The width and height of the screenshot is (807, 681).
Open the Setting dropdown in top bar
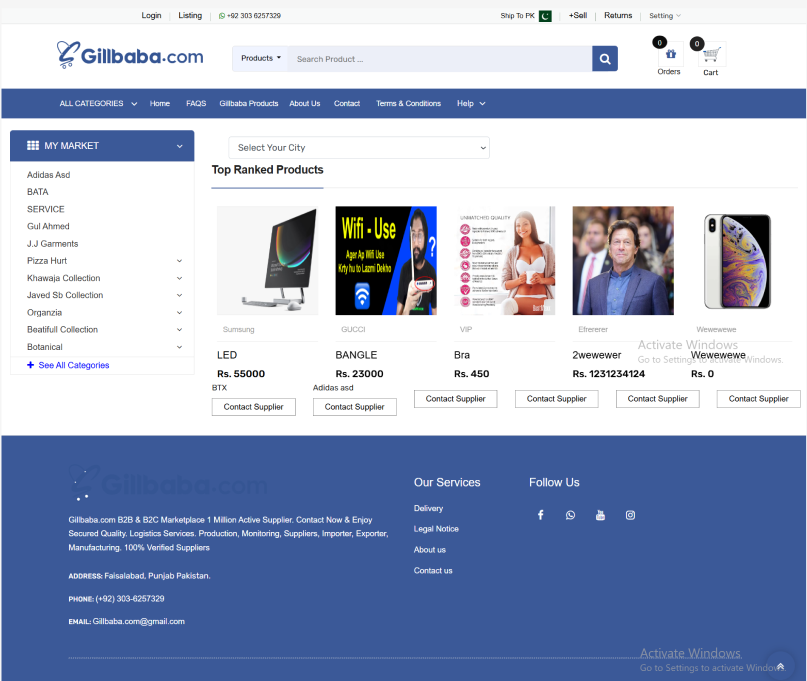click(664, 16)
